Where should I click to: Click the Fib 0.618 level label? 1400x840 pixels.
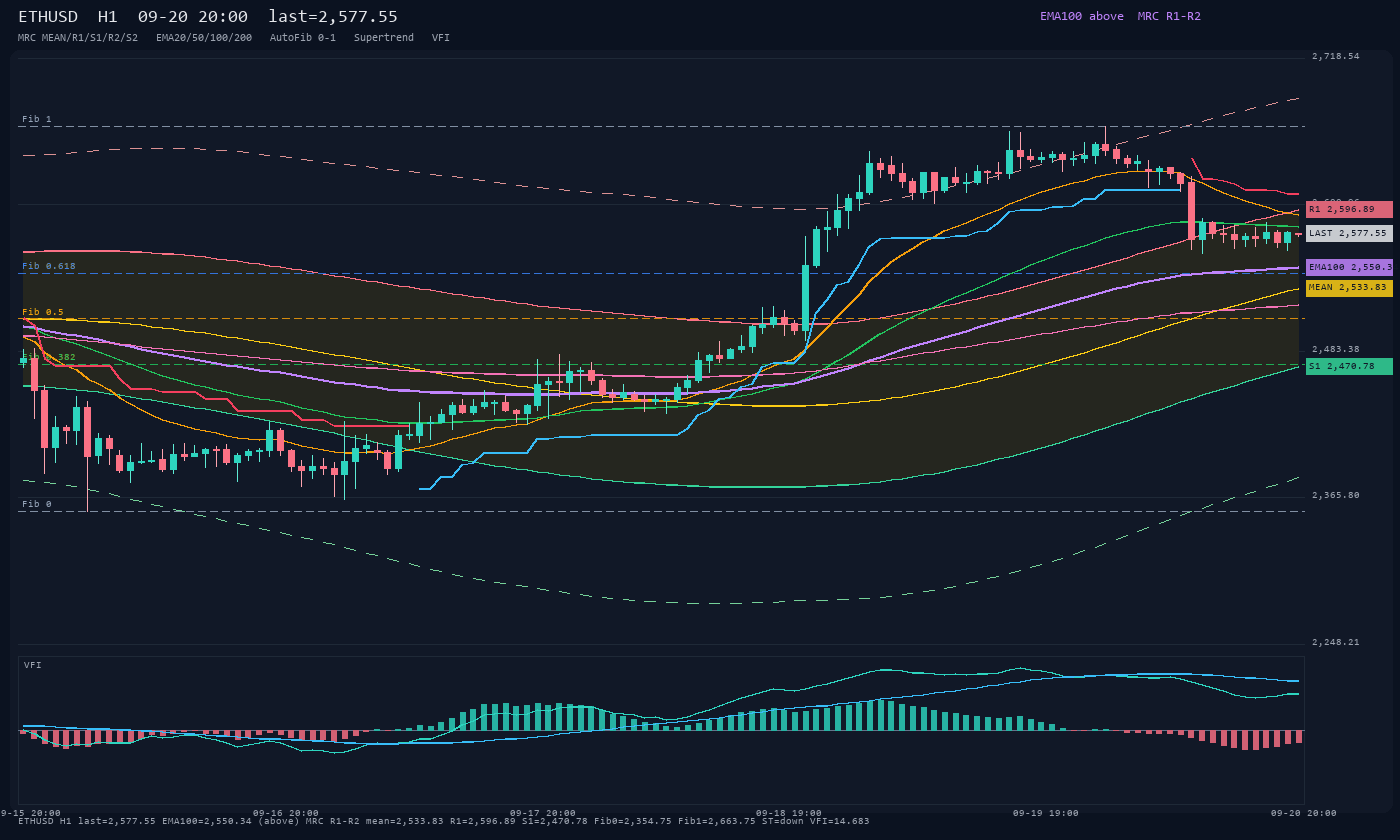pyautogui.click(x=49, y=266)
